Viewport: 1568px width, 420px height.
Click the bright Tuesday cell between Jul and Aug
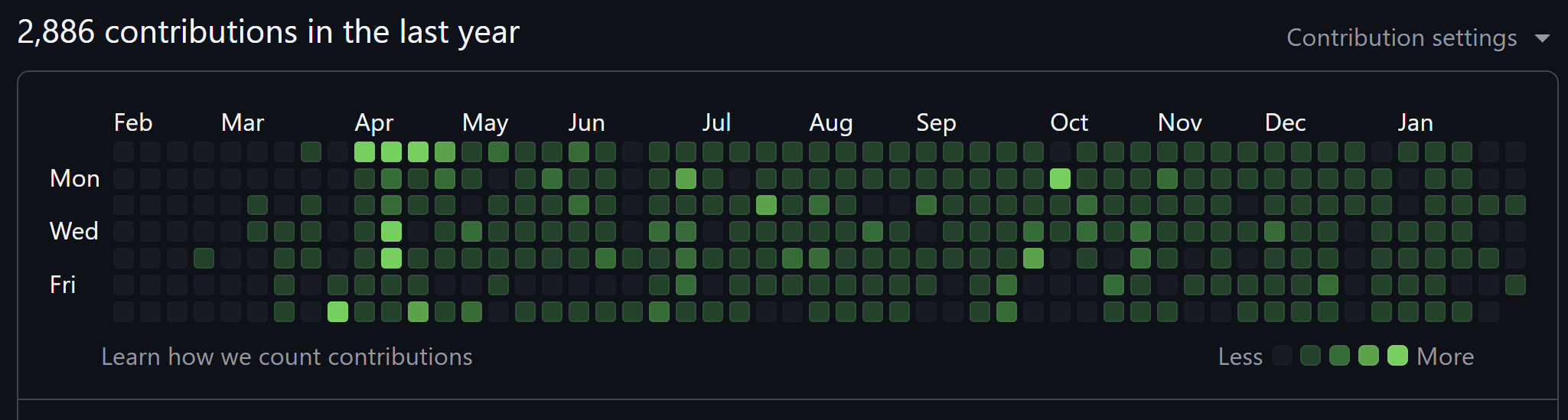(766, 205)
